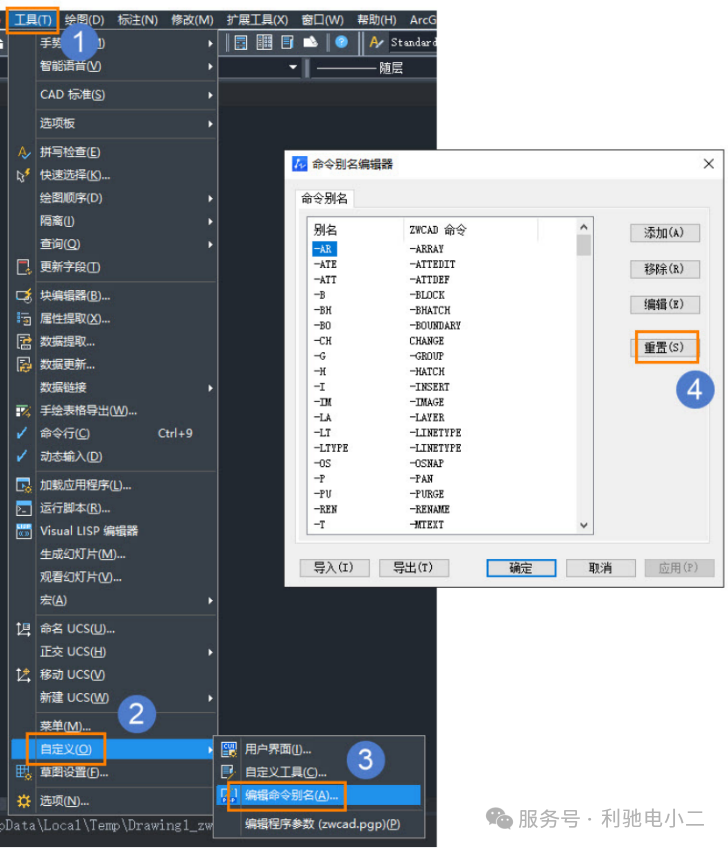Click the data update icon beside 数据更新
This screenshot has width=728, height=848.
pos(23,365)
